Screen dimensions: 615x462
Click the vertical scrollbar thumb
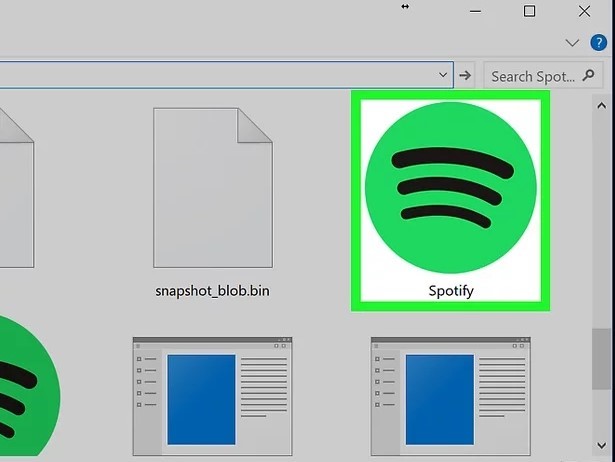(x=601, y=359)
